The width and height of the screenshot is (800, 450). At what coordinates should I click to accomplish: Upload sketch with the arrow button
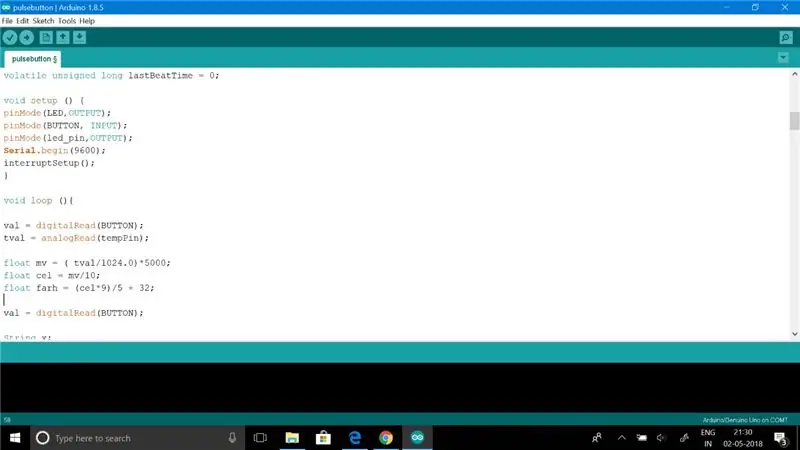(x=27, y=37)
